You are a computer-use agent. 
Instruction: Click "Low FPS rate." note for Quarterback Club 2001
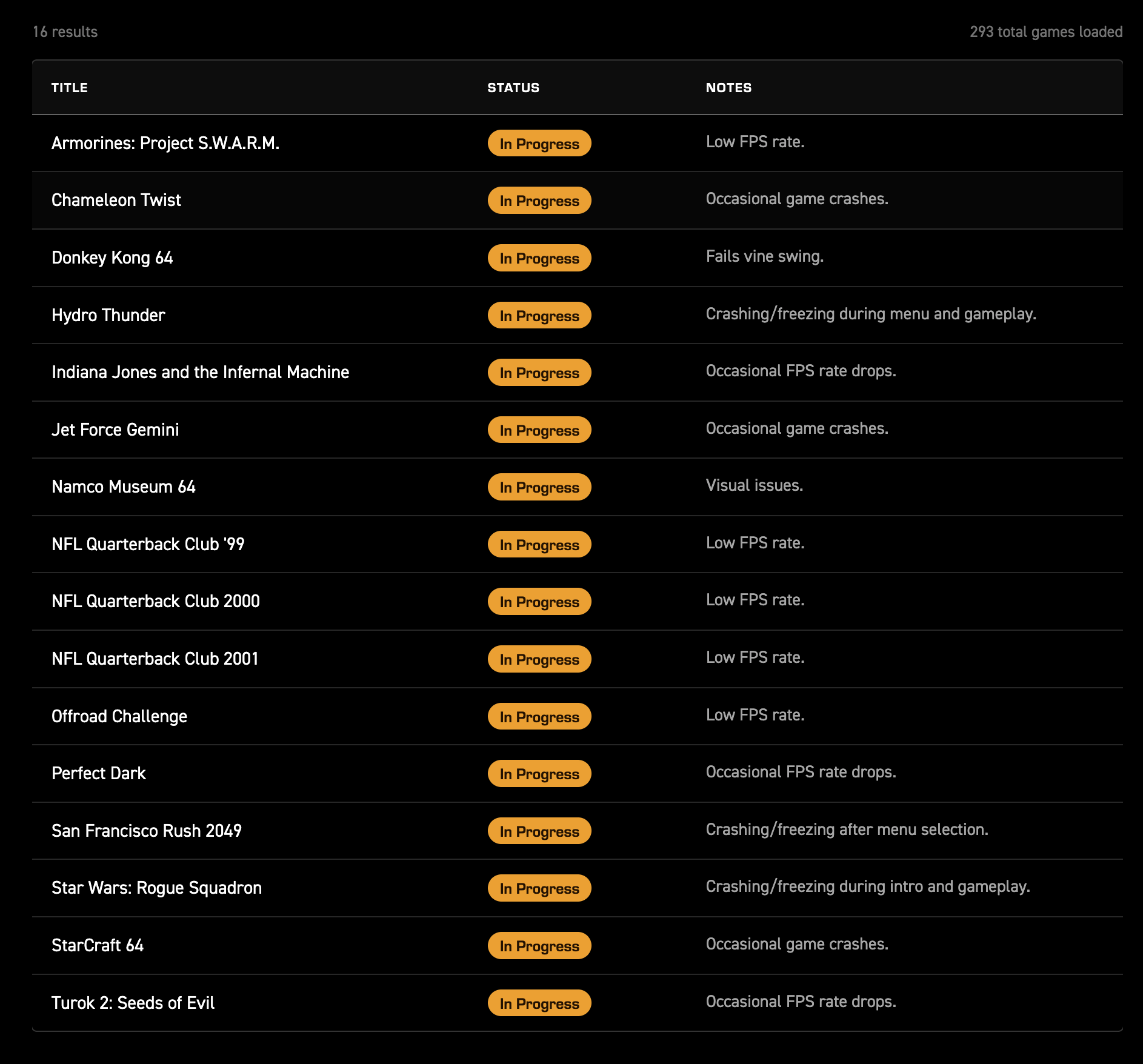[755, 657]
